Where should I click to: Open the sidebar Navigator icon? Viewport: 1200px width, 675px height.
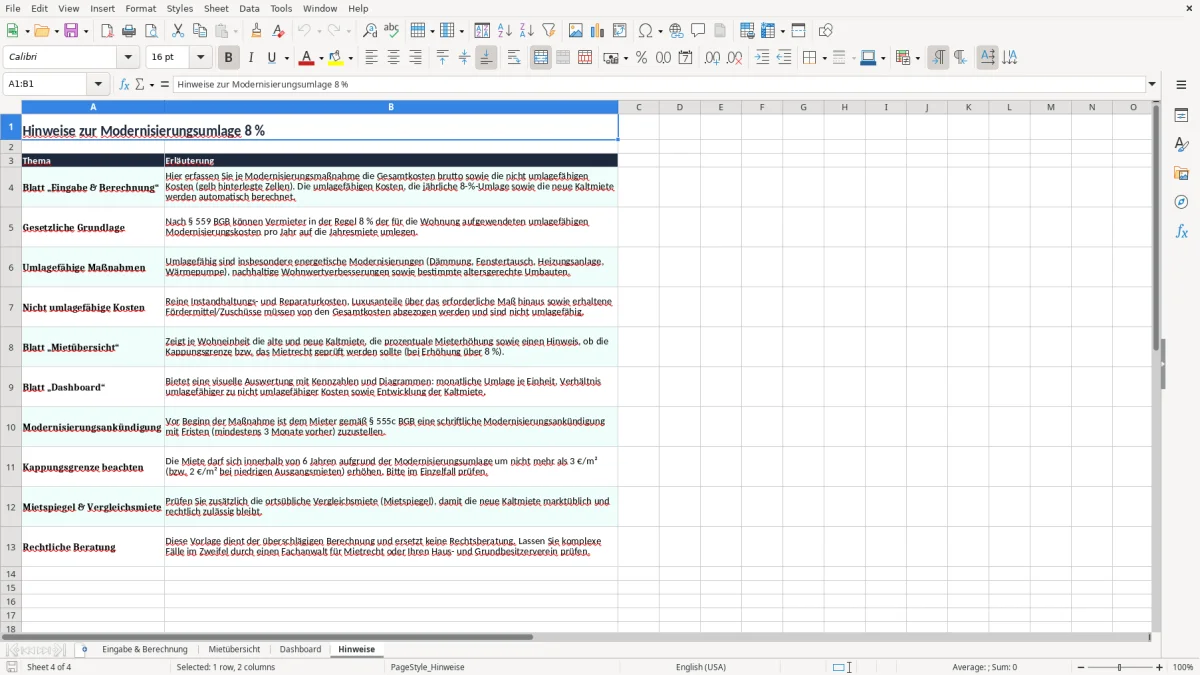[x=1181, y=202]
